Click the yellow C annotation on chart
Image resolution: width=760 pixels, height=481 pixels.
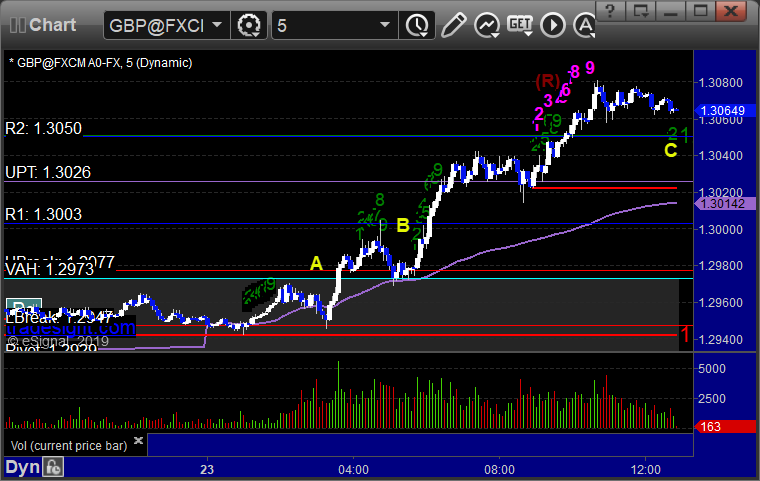tap(671, 151)
